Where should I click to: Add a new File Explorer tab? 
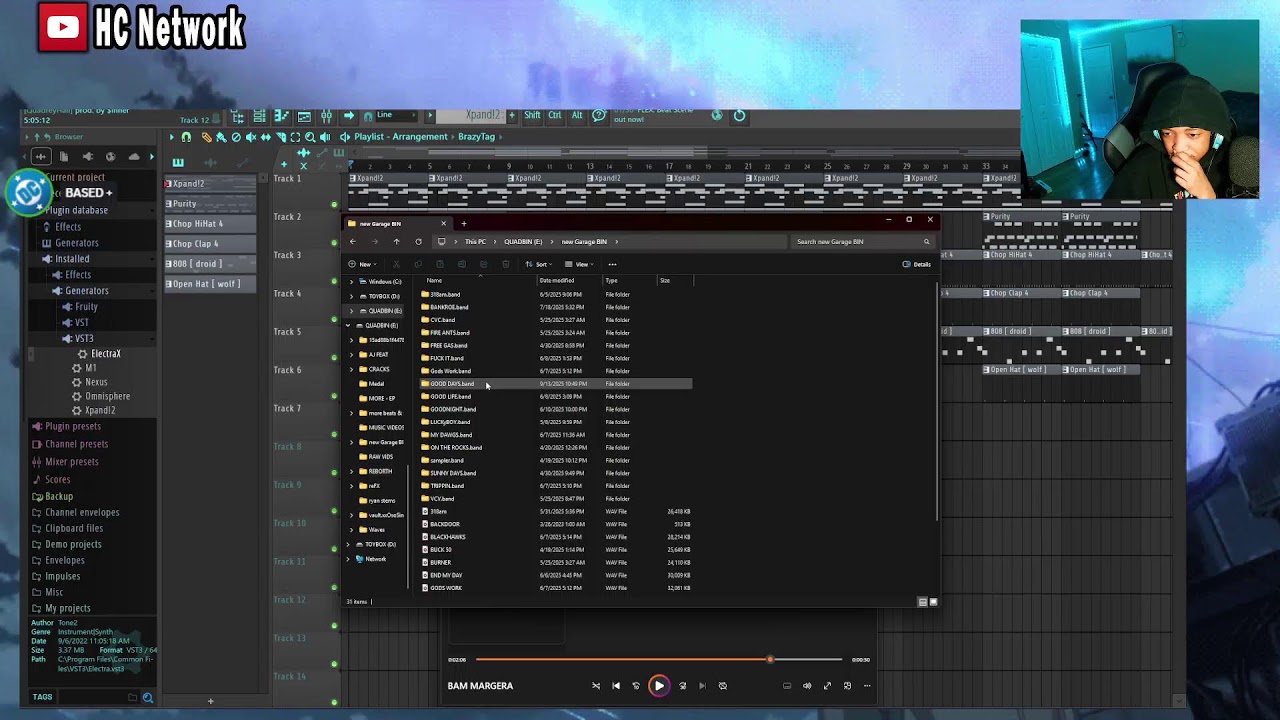pos(464,223)
